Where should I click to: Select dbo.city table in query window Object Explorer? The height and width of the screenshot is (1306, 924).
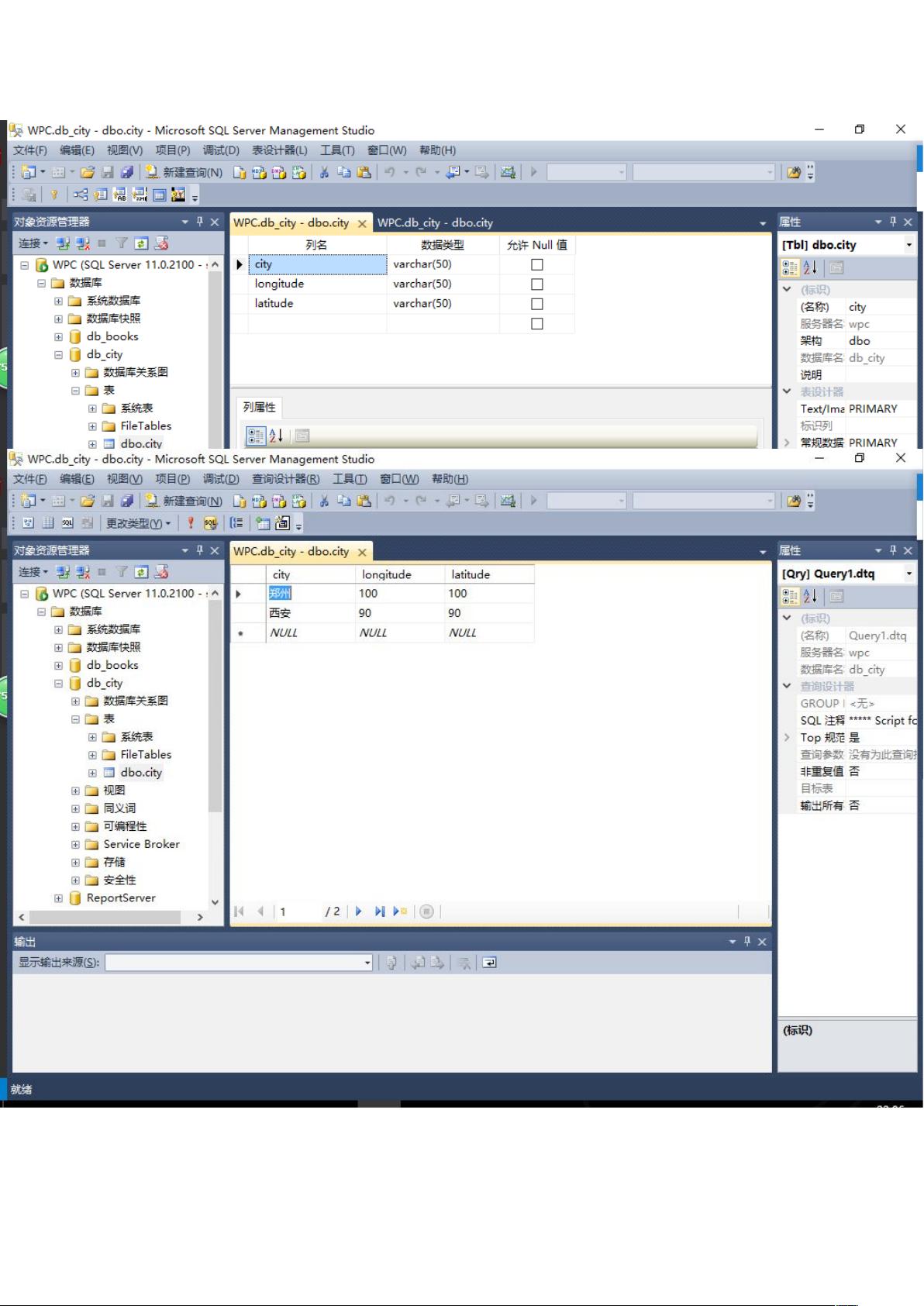pyautogui.click(x=141, y=773)
